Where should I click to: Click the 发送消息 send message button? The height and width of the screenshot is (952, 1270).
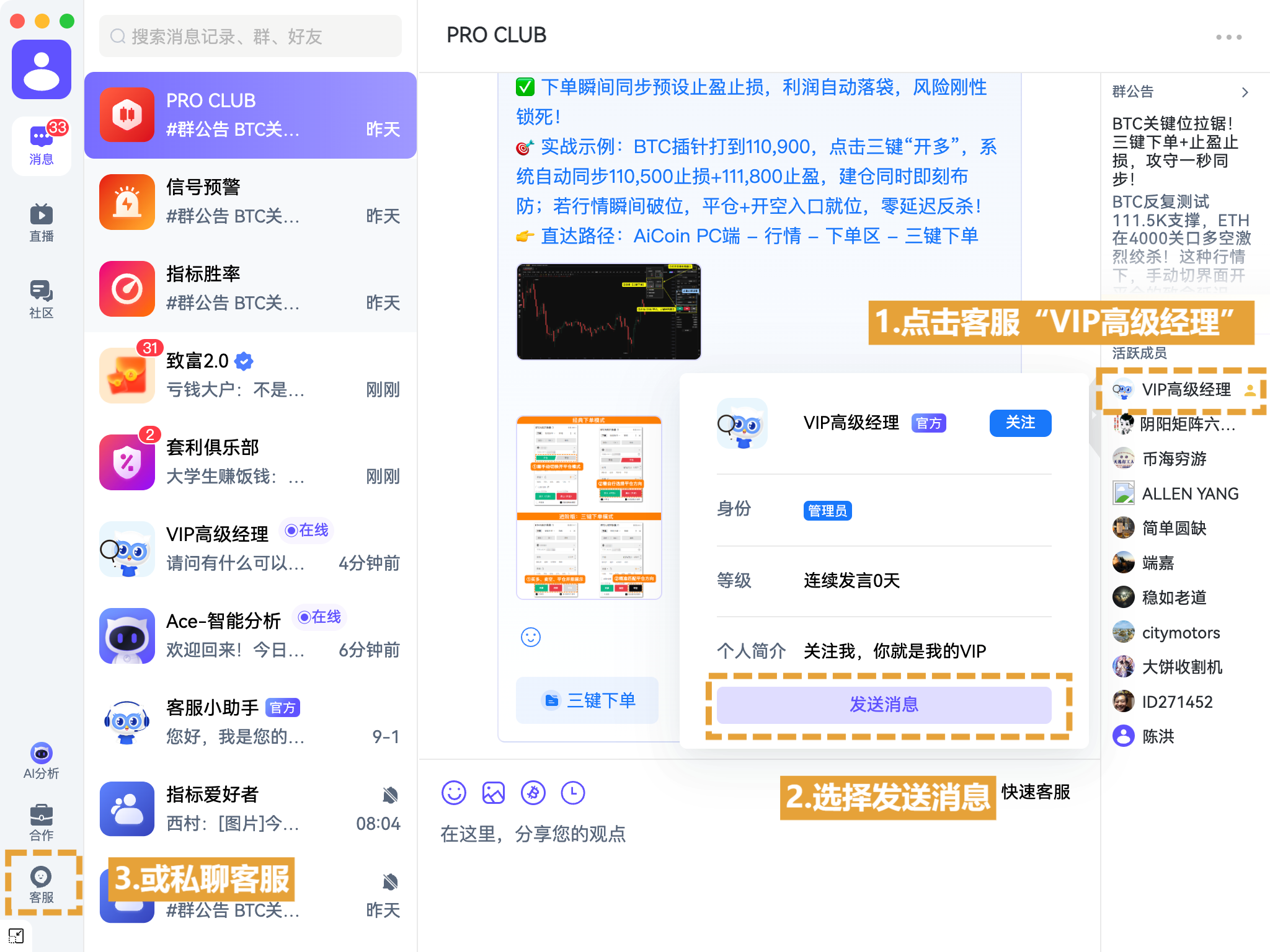click(884, 705)
